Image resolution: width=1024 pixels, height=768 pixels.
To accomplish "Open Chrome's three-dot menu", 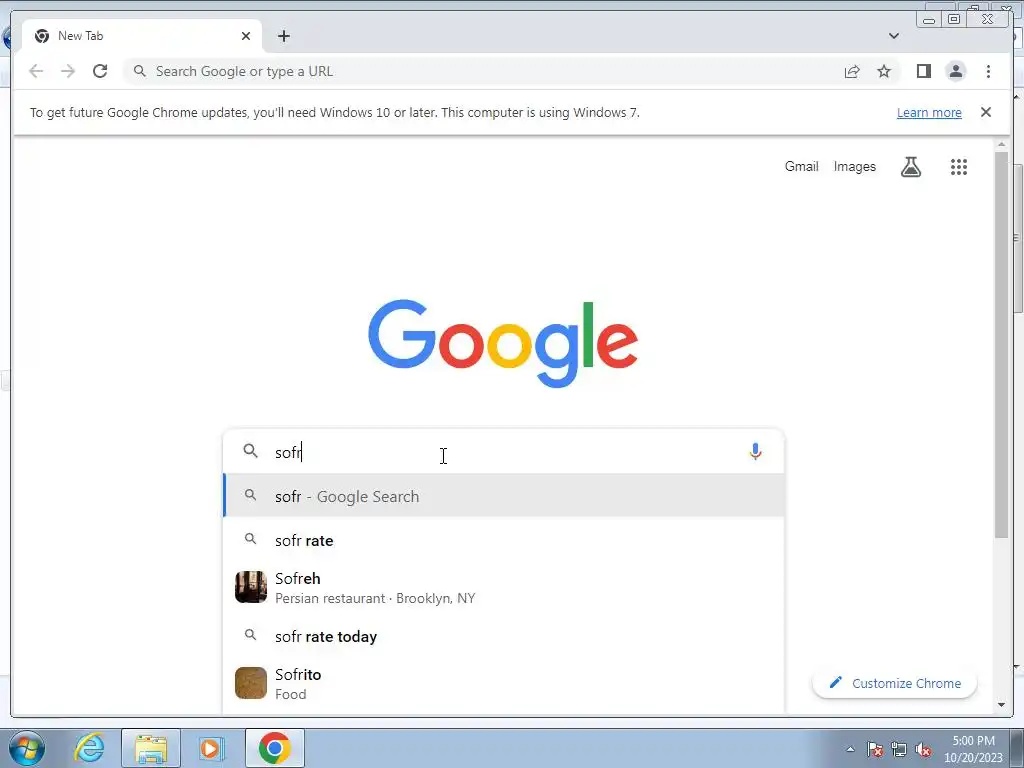I will (988, 71).
